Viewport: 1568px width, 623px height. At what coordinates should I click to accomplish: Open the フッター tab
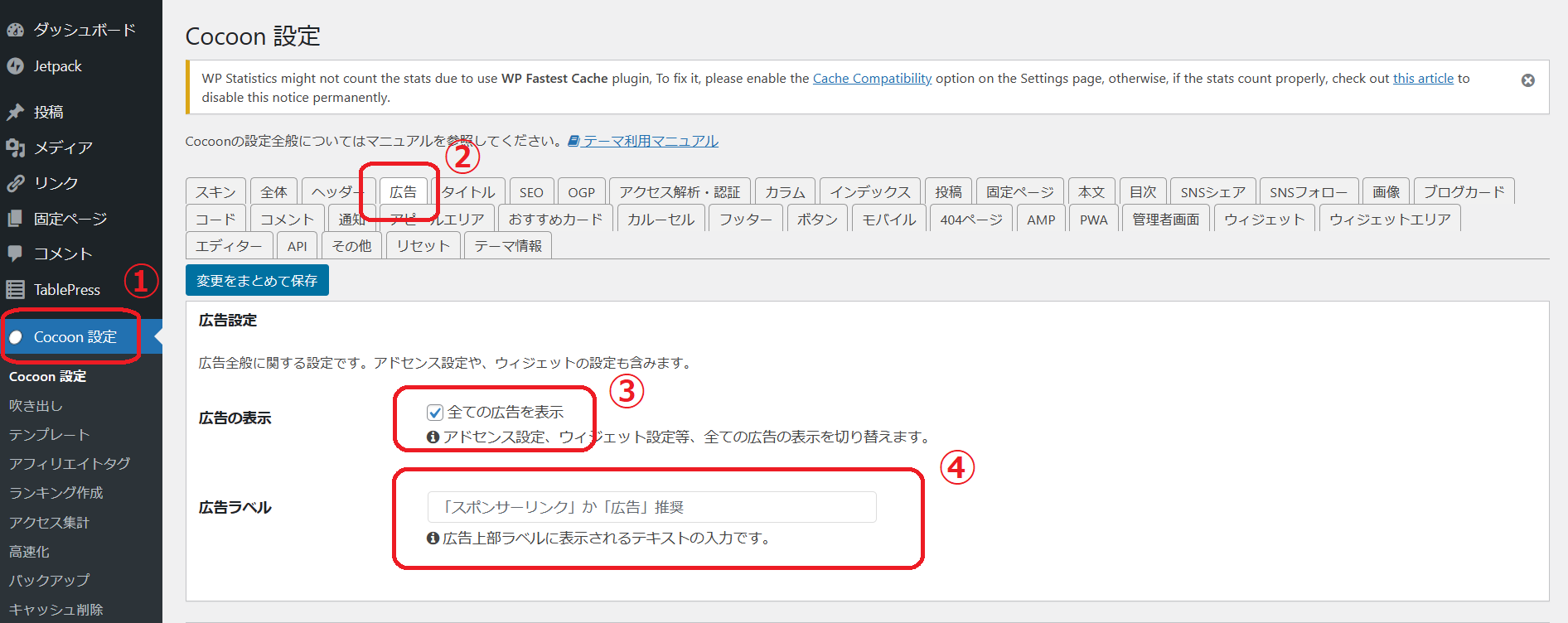(746, 219)
